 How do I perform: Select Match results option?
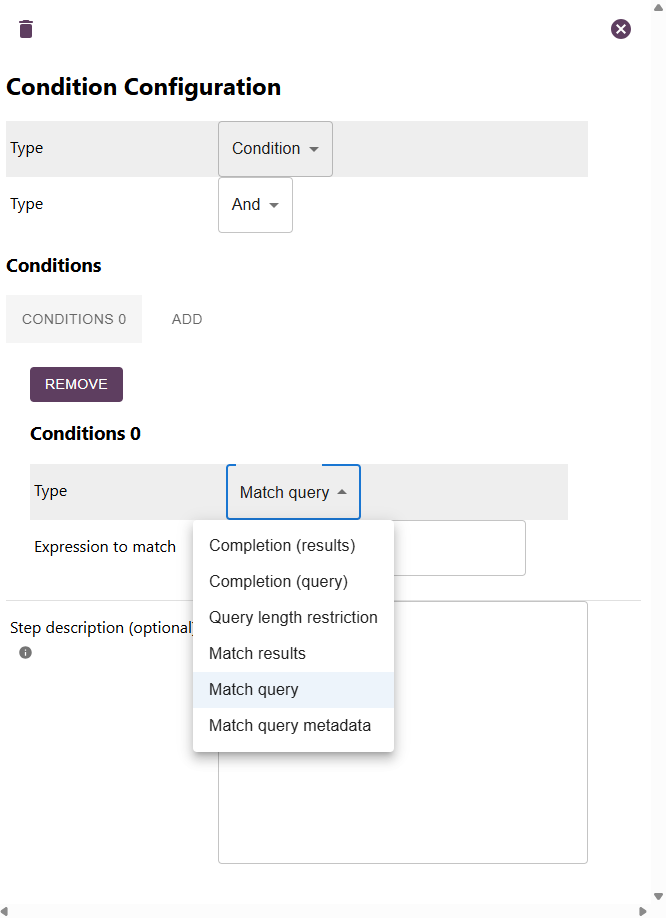pos(257,654)
